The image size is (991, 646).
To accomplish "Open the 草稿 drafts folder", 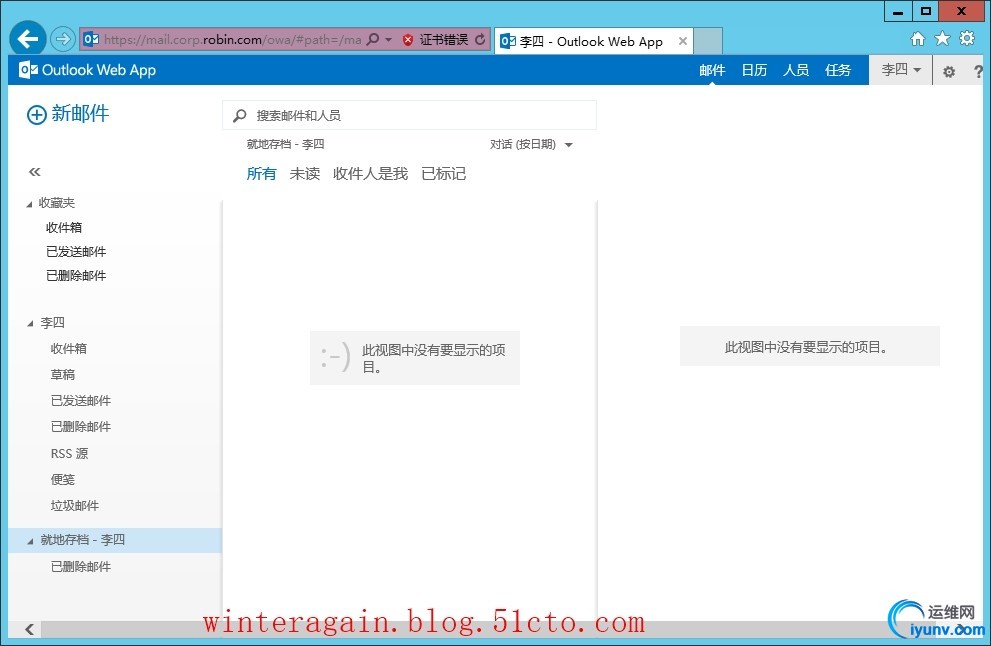I will [x=63, y=375].
